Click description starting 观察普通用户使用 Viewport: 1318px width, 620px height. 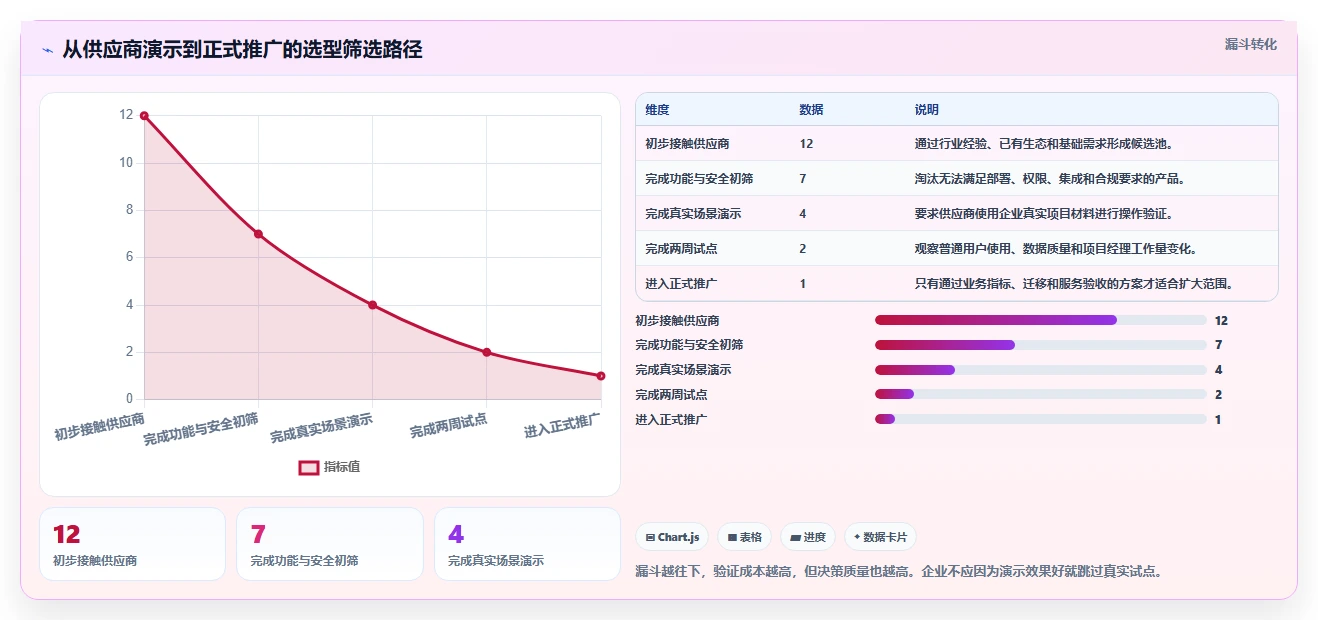[1056, 249]
